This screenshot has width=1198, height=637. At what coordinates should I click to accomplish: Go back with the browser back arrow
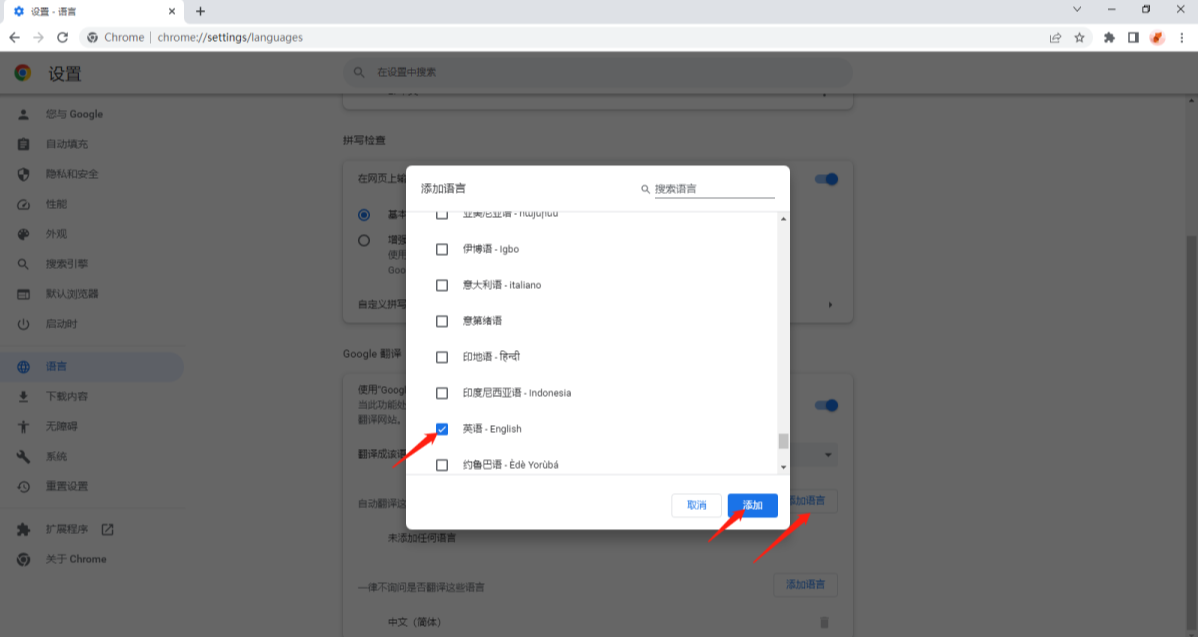[x=15, y=37]
